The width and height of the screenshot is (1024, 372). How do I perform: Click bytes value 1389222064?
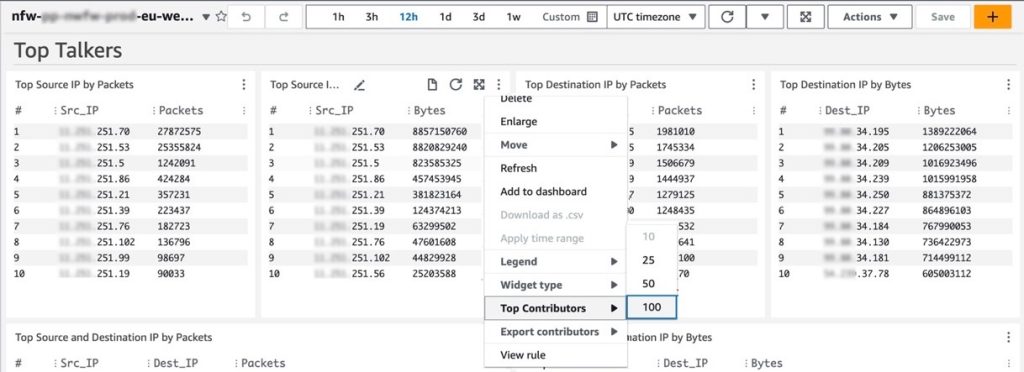point(949,132)
